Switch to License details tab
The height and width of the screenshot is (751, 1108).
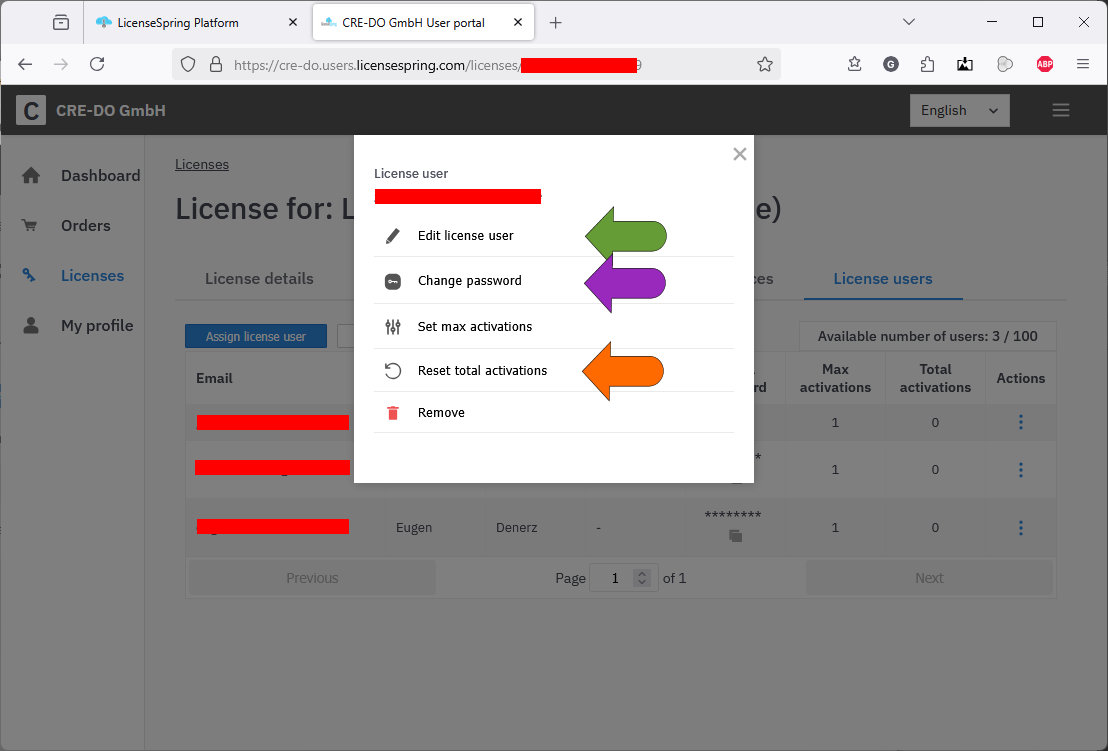coord(259,278)
